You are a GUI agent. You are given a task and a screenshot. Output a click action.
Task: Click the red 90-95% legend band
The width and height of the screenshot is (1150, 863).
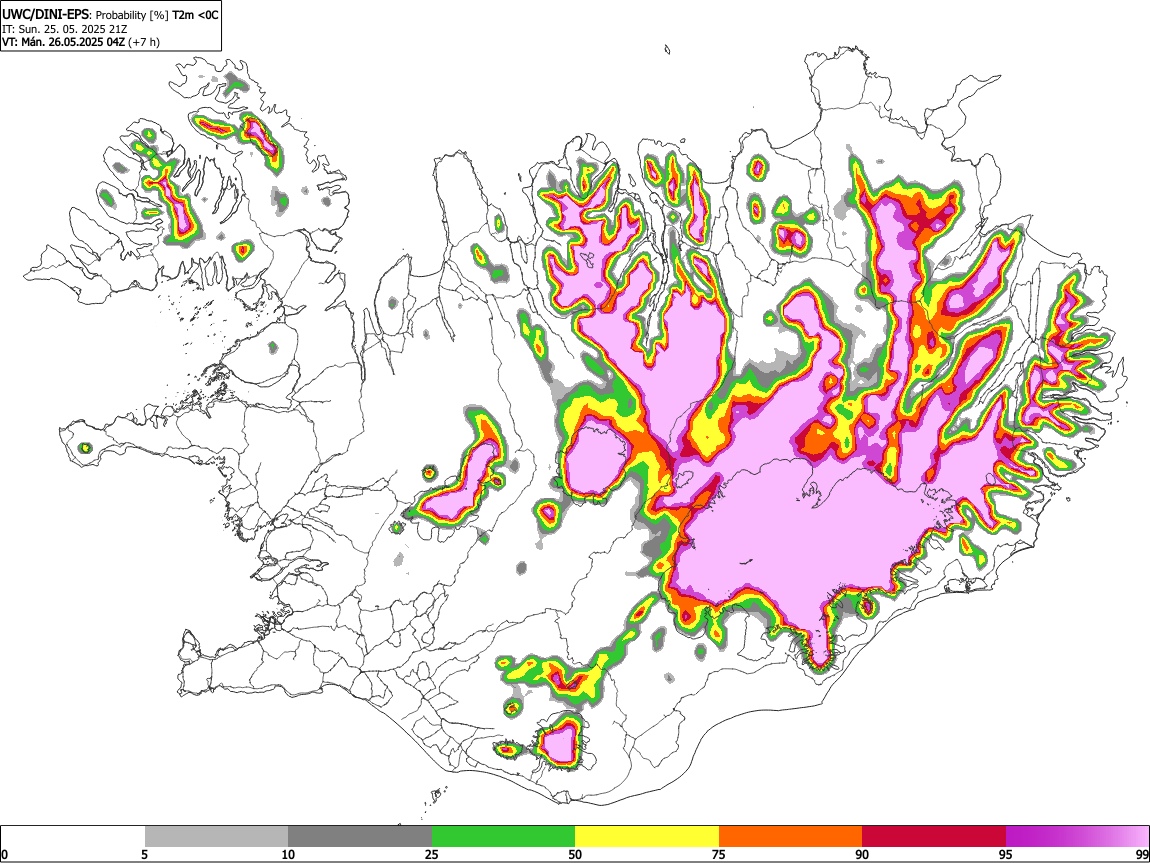(934, 837)
